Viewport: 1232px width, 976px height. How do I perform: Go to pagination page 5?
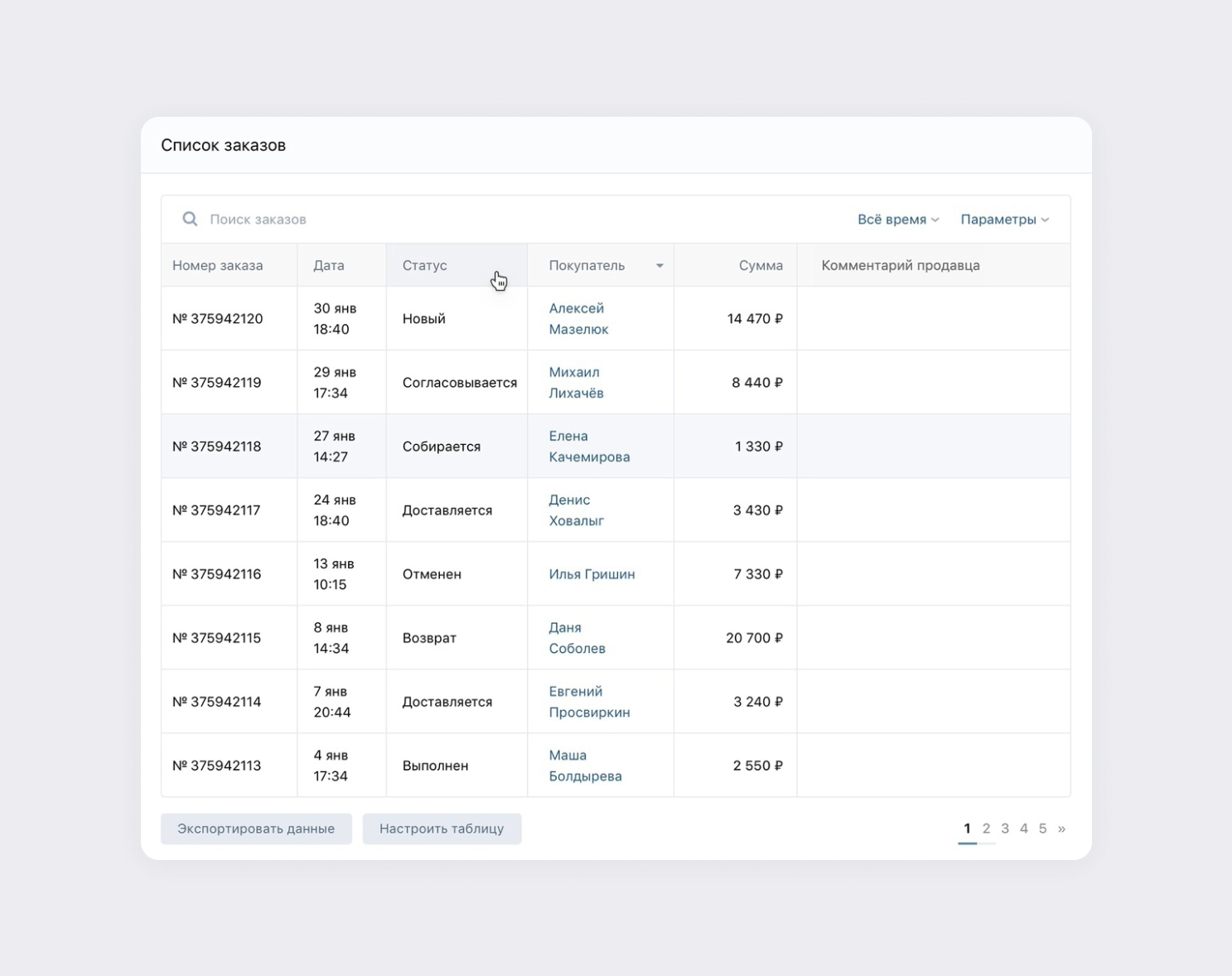coord(1042,829)
